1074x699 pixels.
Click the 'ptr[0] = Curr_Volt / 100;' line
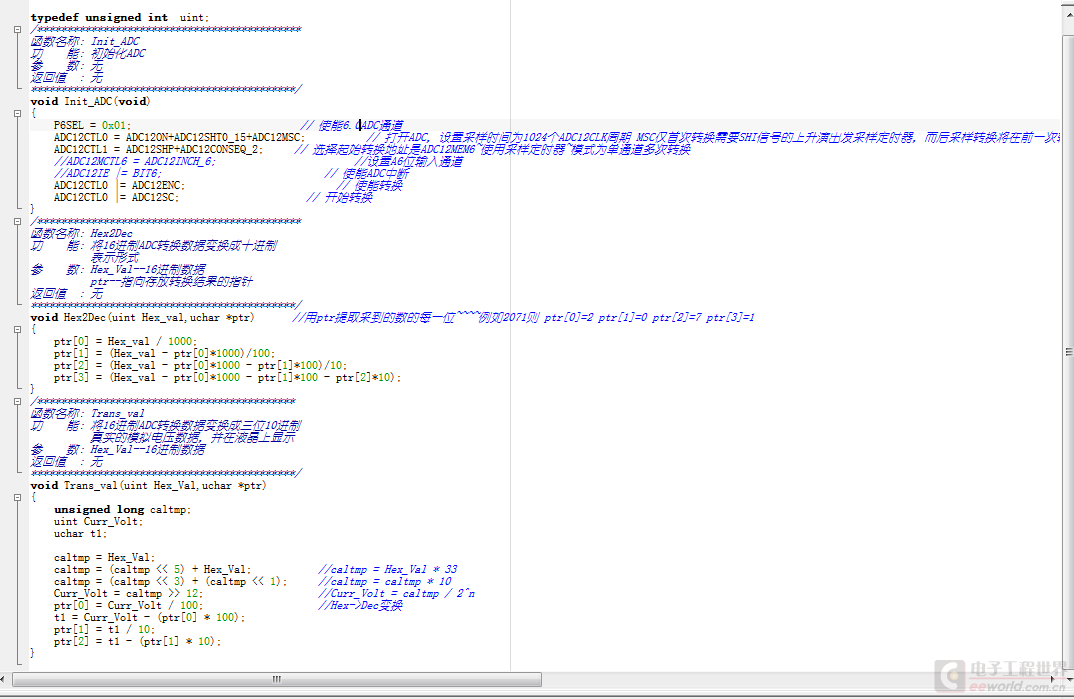pos(128,605)
